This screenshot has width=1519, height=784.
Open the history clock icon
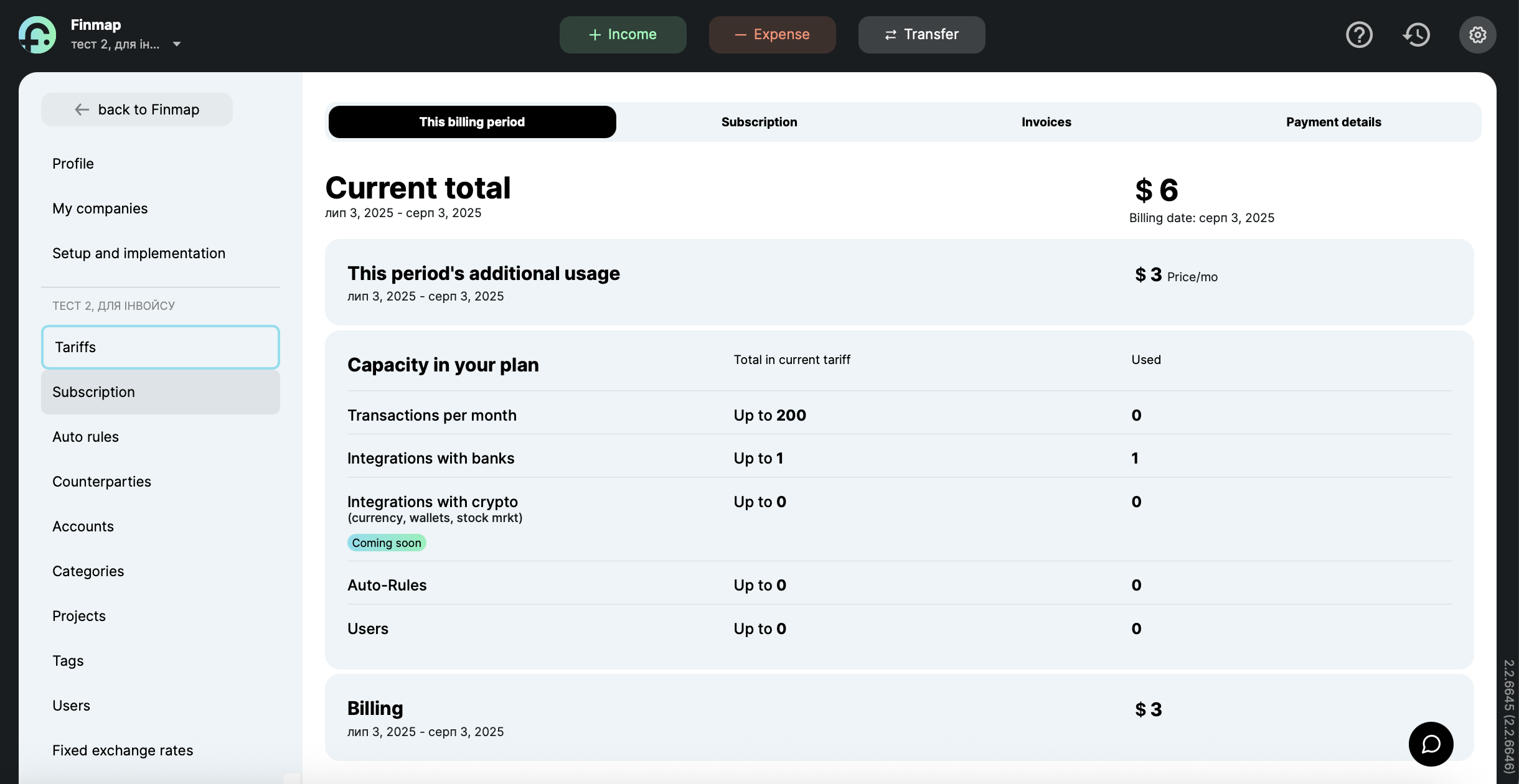click(1417, 35)
